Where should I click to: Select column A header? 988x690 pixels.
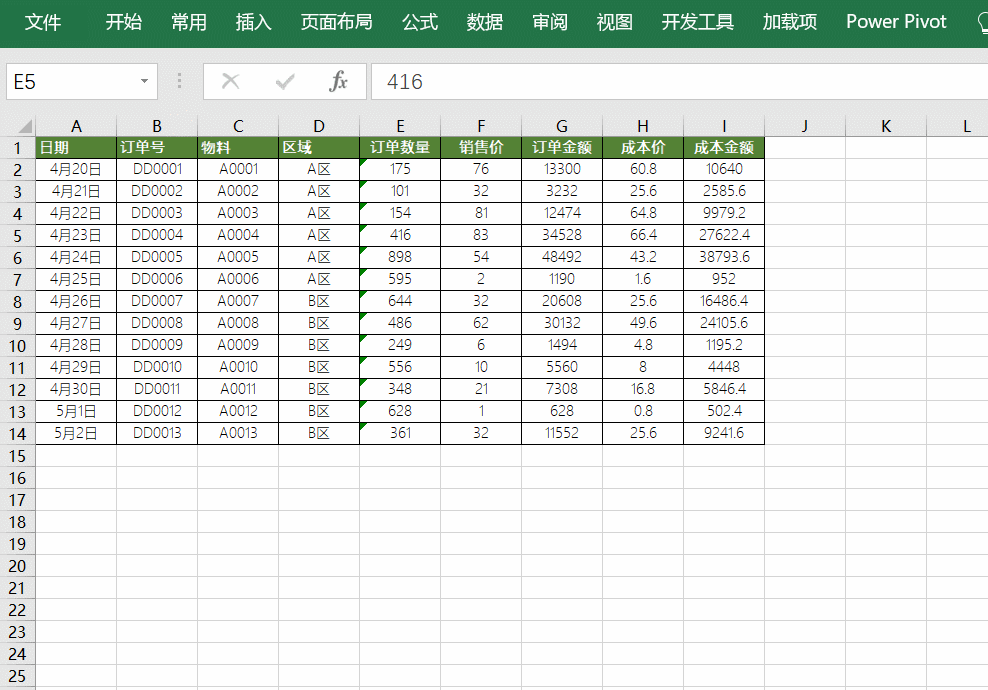pyautogui.click(x=76, y=126)
